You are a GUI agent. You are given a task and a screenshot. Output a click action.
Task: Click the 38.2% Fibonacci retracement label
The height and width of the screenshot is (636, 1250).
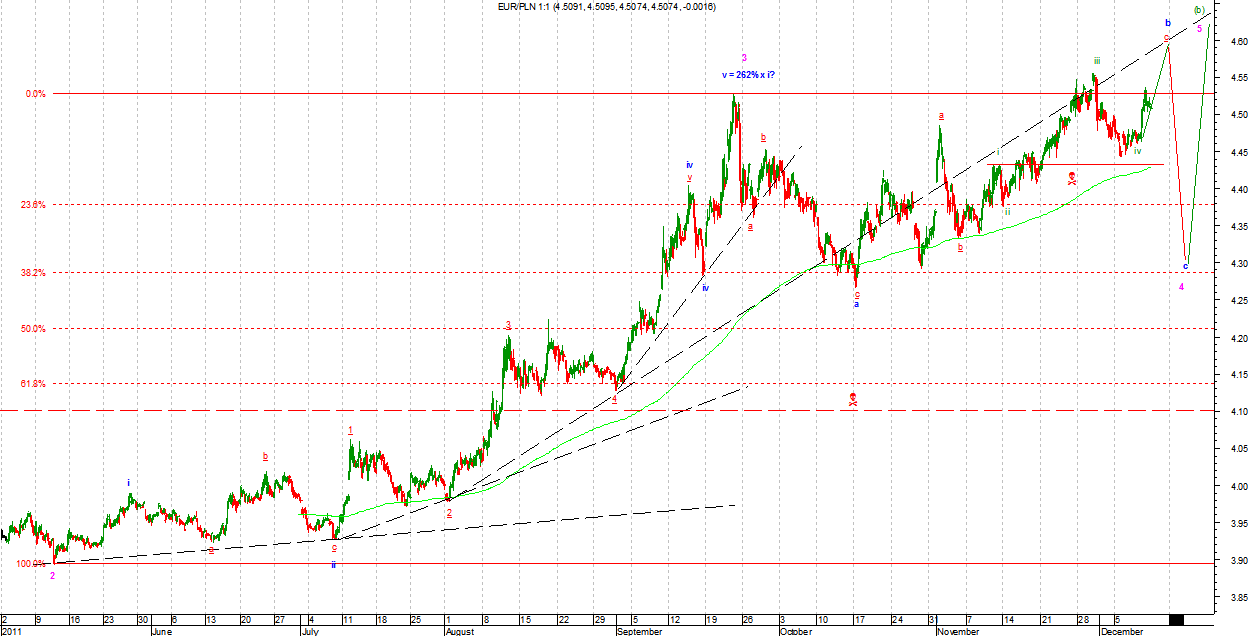(x=34, y=272)
